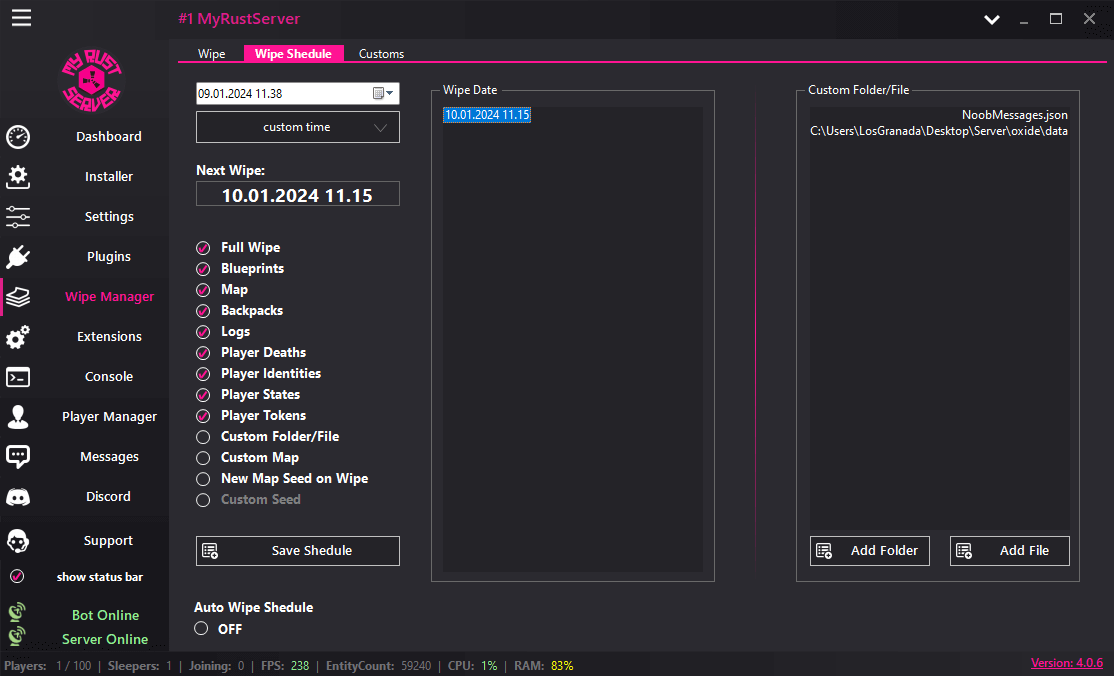Viewport: 1114px width, 676px height.
Task: Open the date picker calendar dropdown
Action: [383, 93]
